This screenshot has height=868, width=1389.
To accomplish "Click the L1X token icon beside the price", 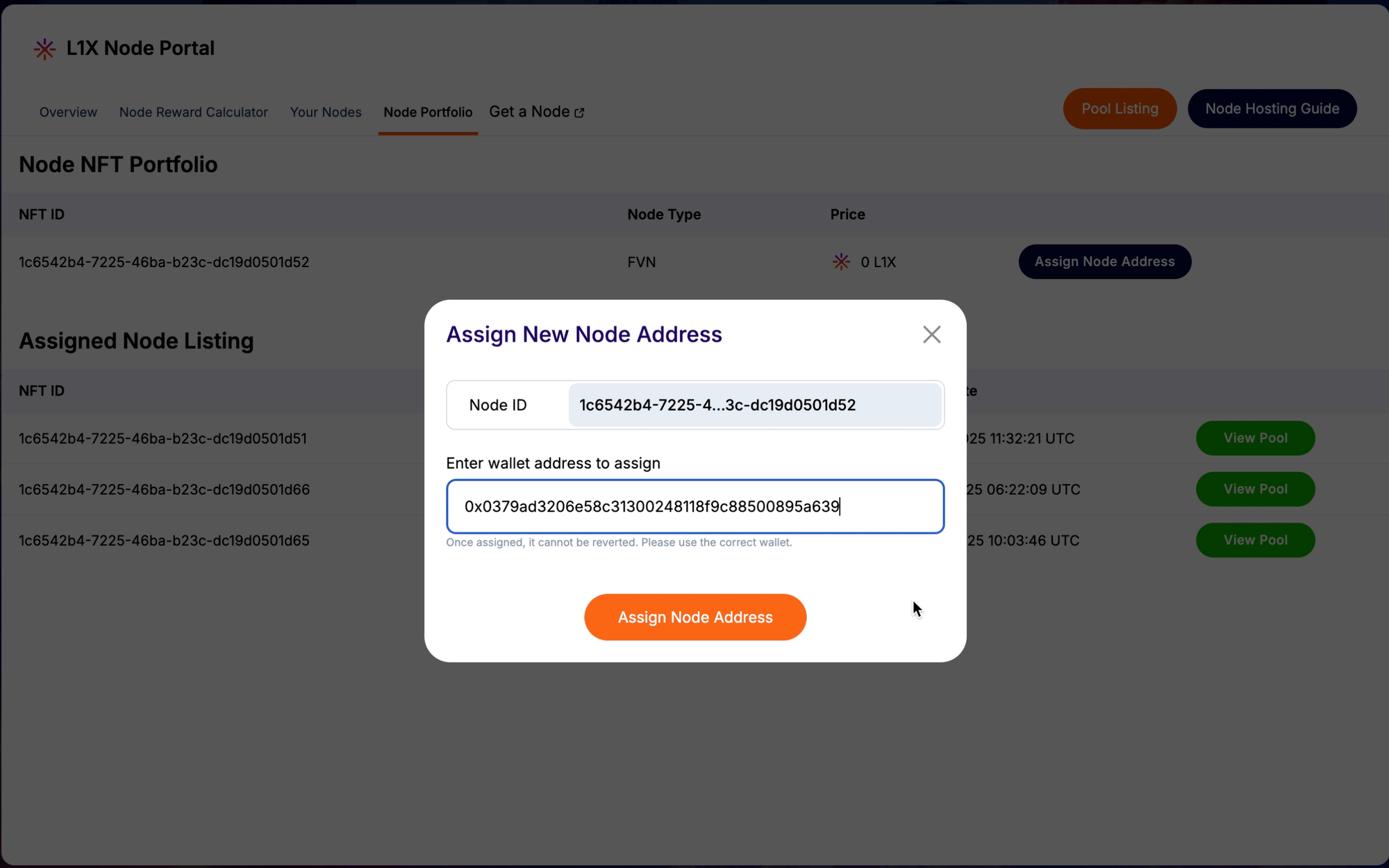I will (x=841, y=262).
